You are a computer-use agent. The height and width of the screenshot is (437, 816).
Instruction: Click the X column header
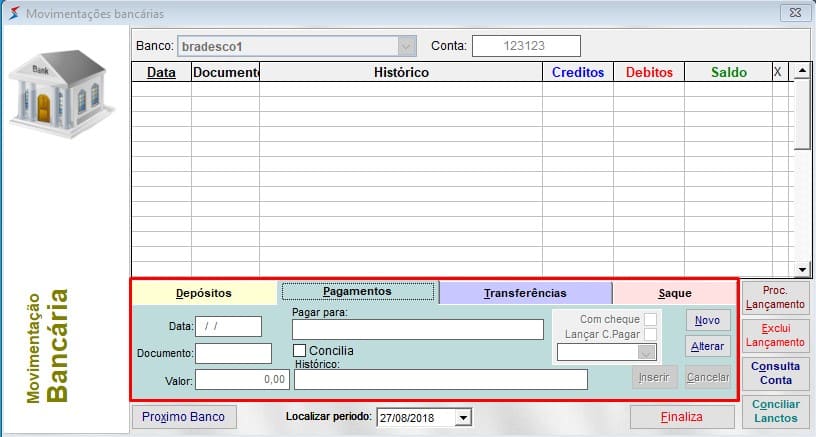coord(779,72)
